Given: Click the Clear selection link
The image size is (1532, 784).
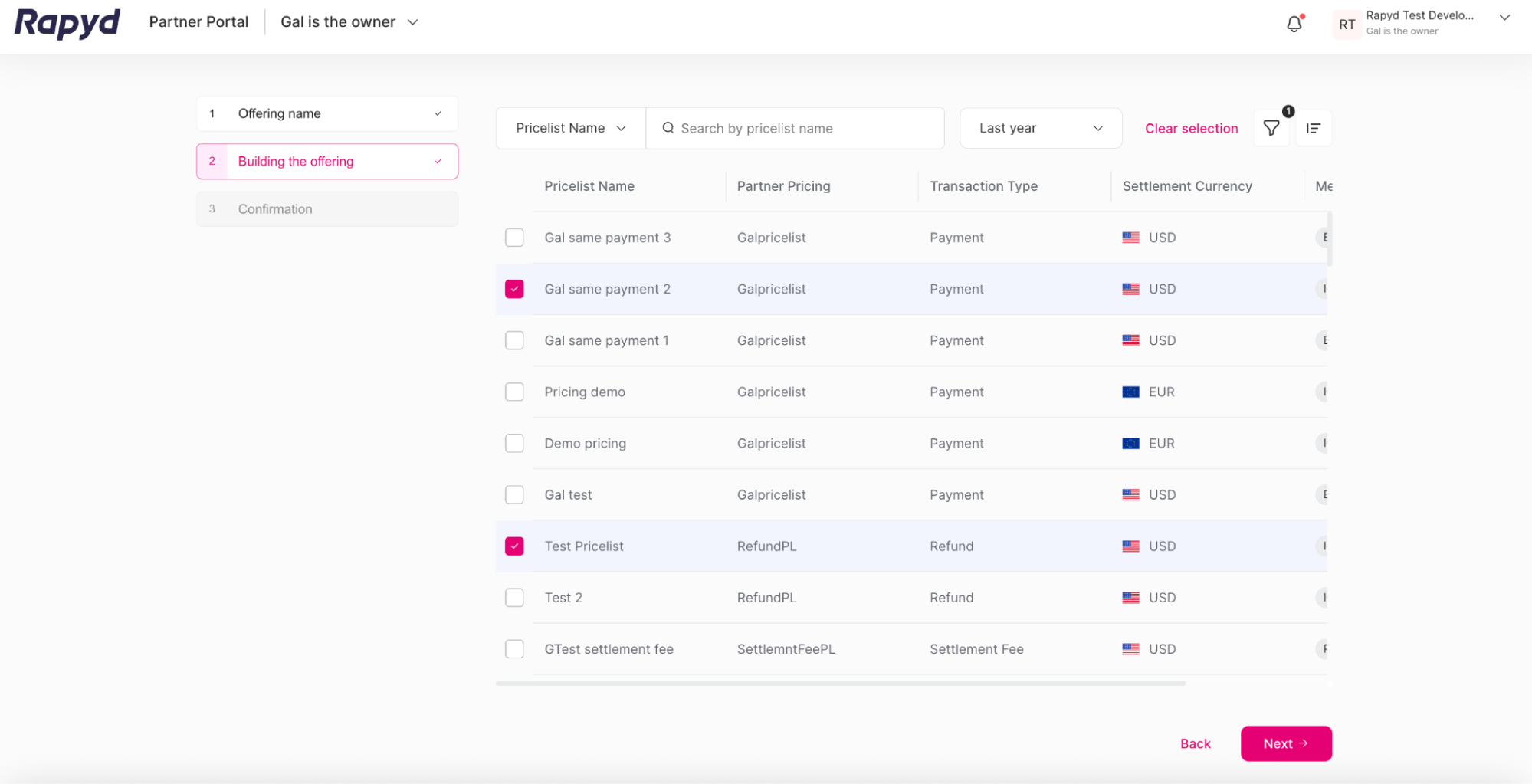Looking at the screenshot, I should 1191,128.
